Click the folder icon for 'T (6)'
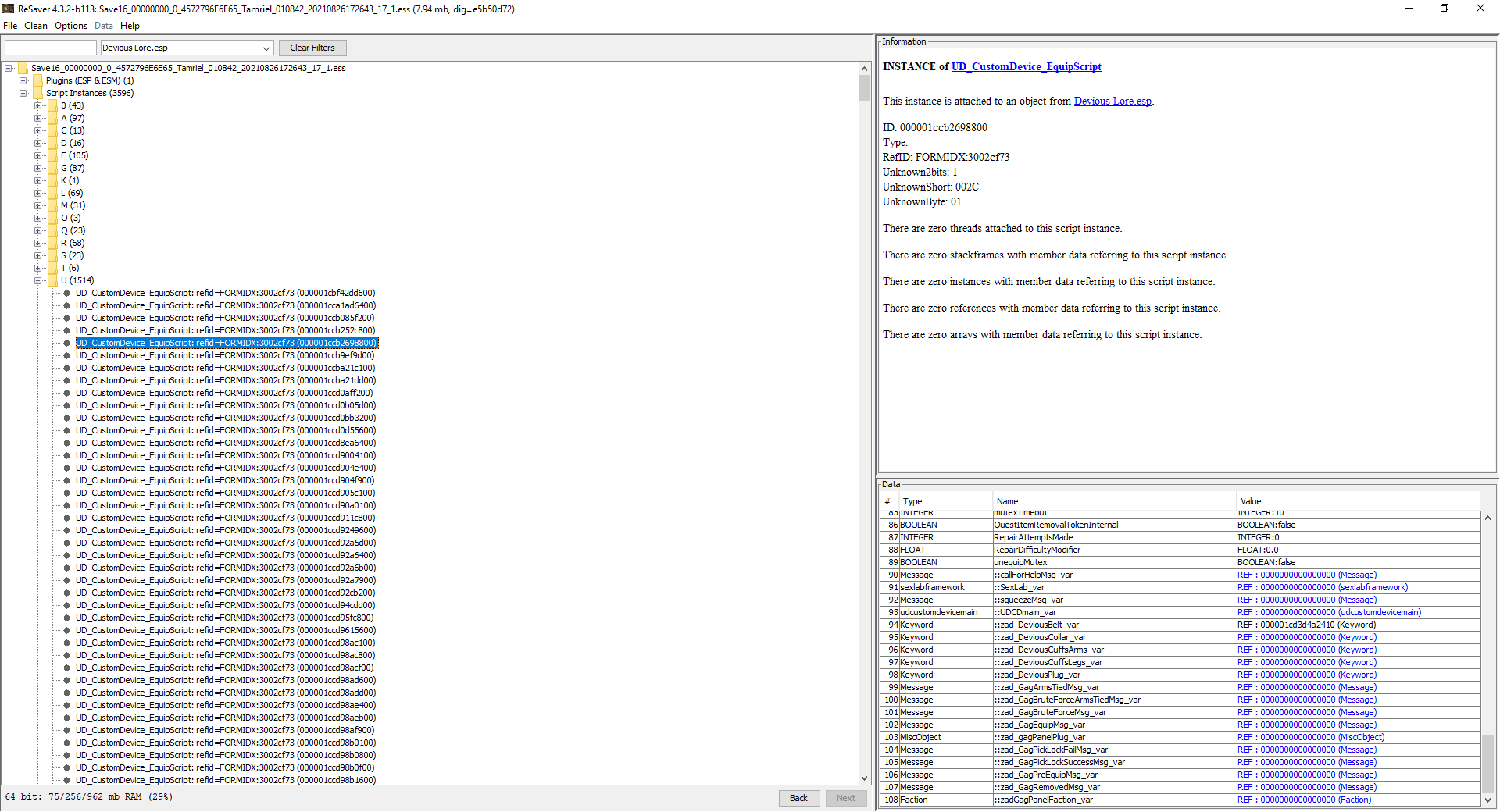 [52, 268]
